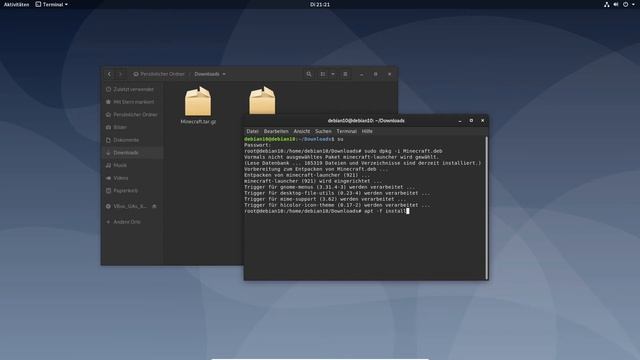
Task: Minimize the file manager window
Action: pos(362,74)
